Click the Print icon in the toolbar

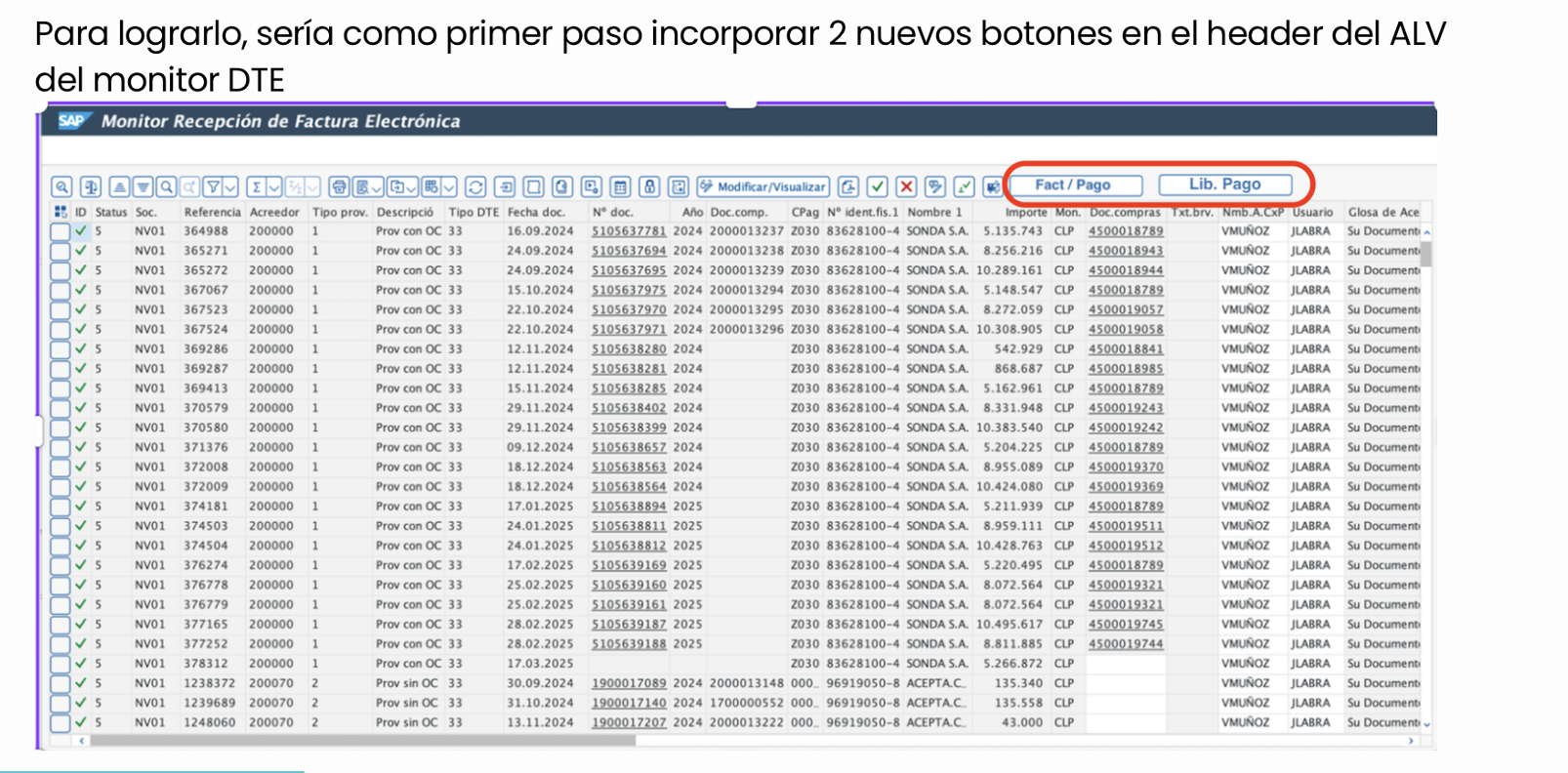pos(339,186)
